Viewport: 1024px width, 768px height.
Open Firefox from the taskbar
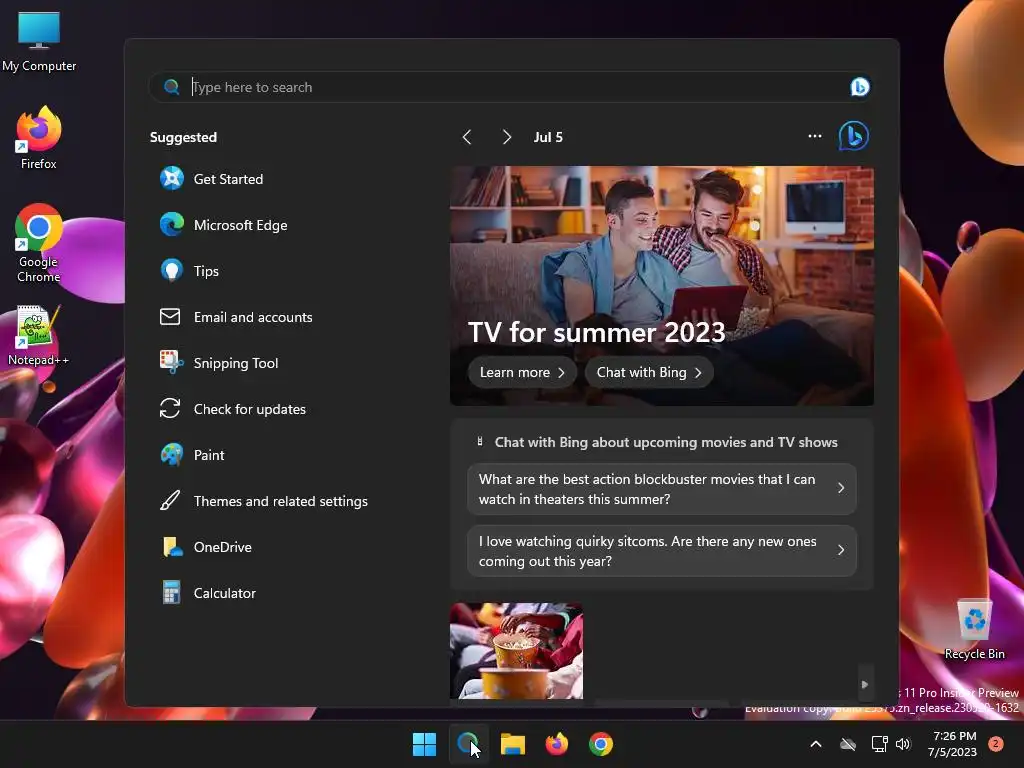(x=556, y=744)
